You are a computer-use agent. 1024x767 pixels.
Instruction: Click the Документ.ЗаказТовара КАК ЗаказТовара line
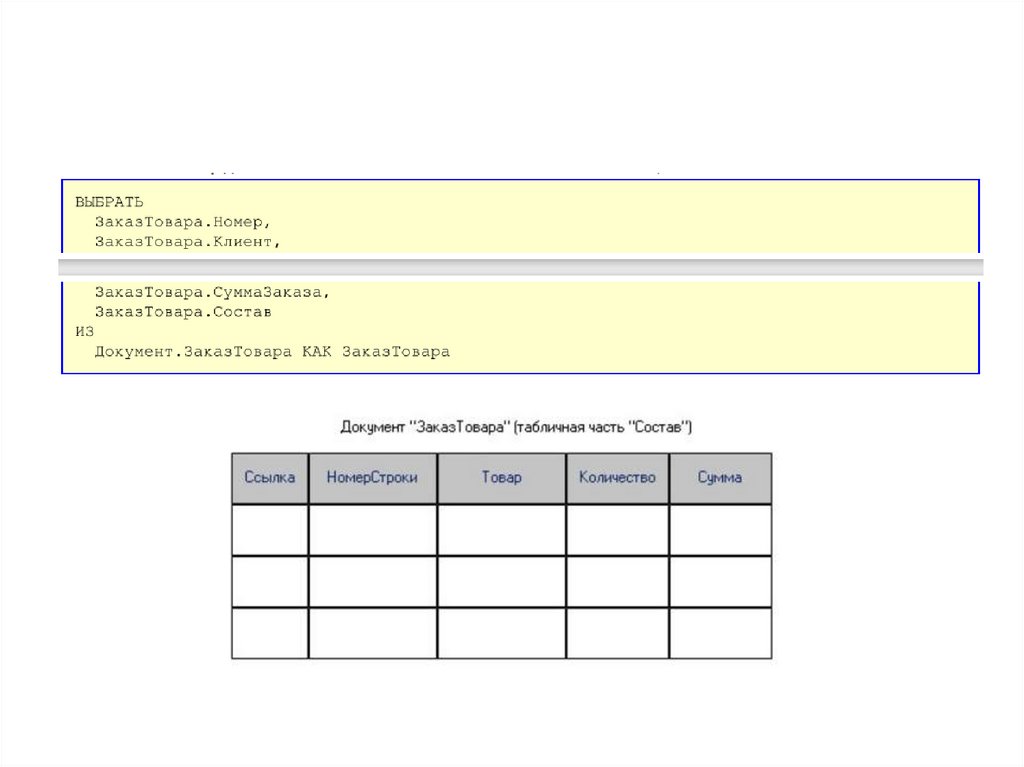272,352
